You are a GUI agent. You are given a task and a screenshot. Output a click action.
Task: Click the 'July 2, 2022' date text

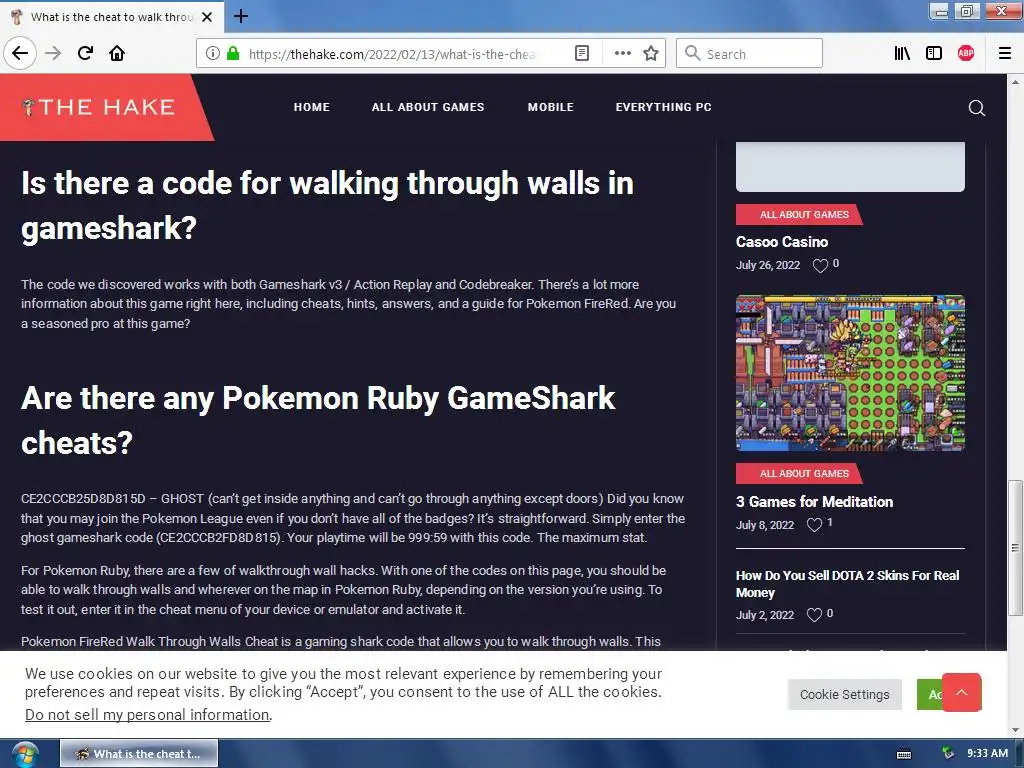(765, 615)
